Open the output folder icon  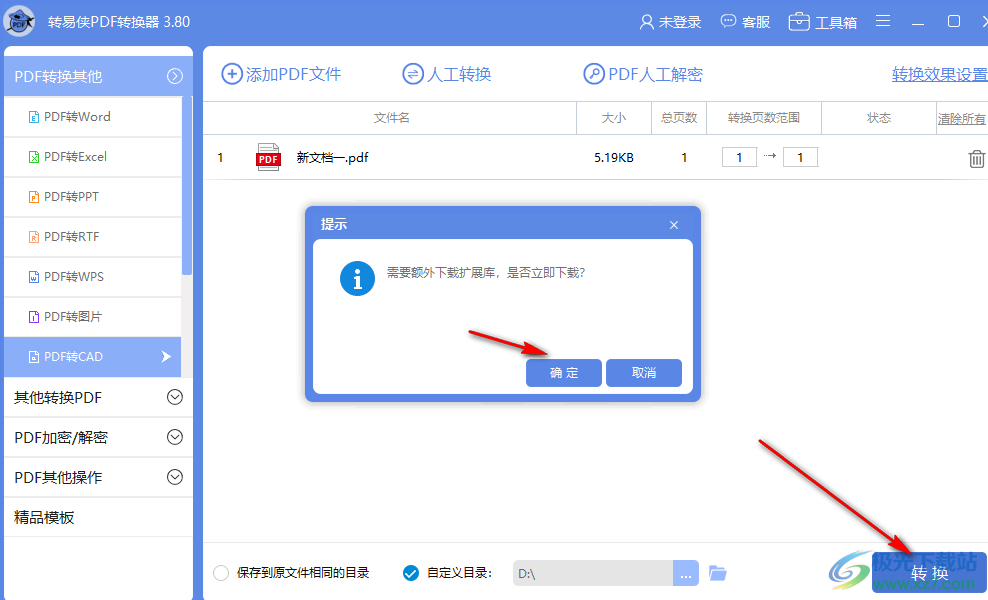[x=718, y=573]
